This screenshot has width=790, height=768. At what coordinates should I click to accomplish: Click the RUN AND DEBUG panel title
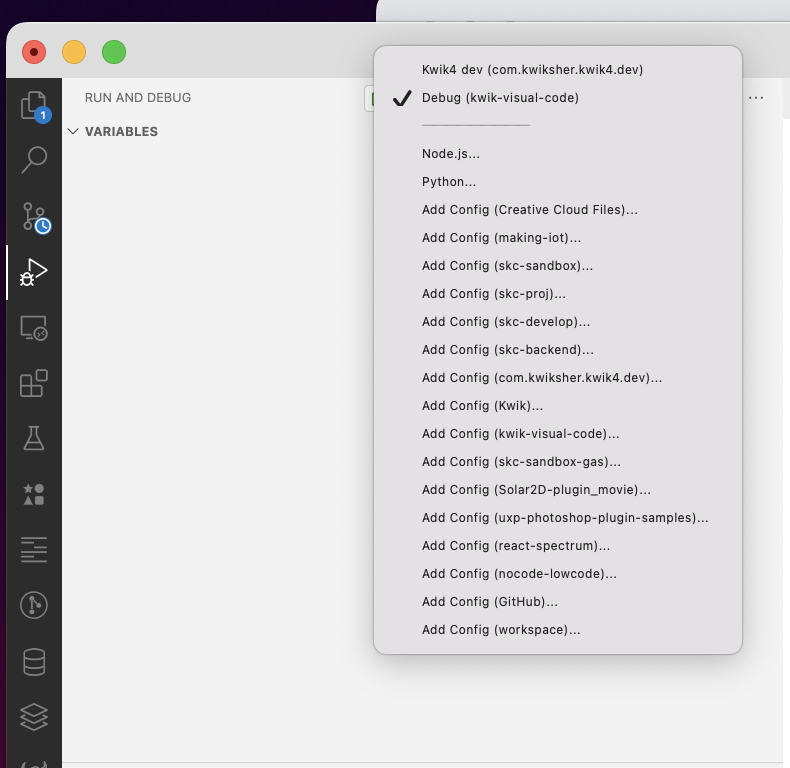(138, 98)
